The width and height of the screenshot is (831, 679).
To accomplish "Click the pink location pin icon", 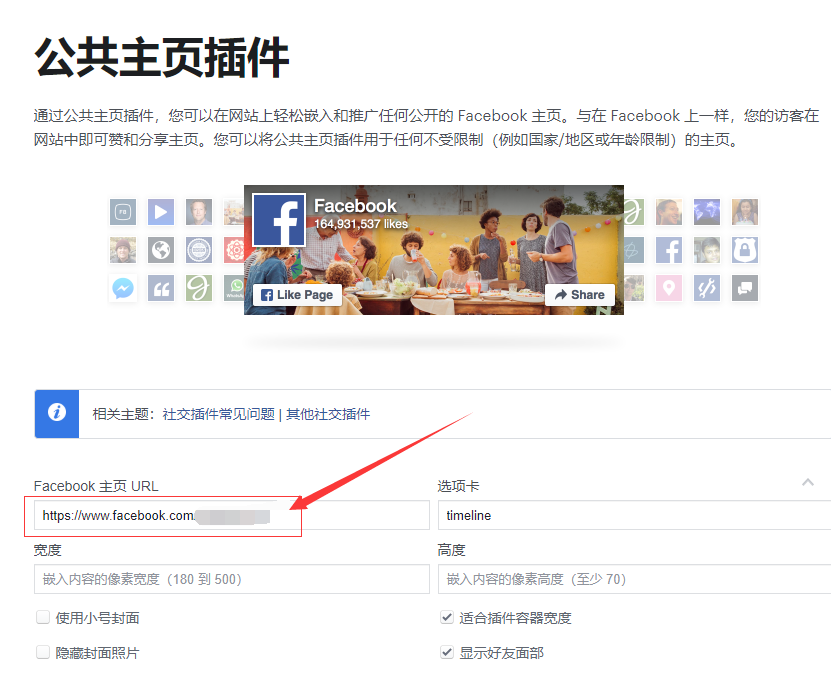I will [x=668, y=288].
